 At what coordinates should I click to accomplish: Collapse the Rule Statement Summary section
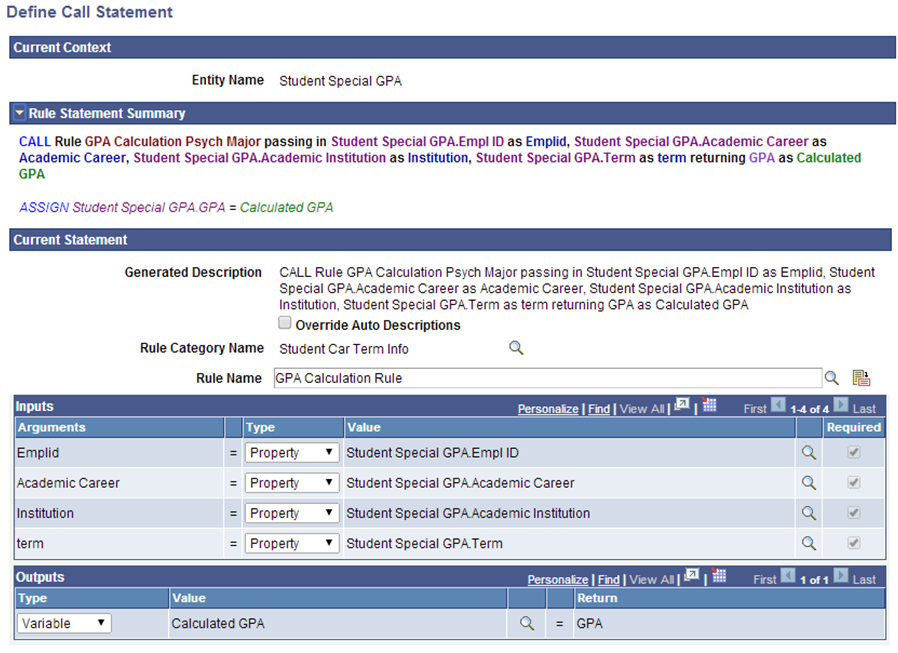[20, 113]
